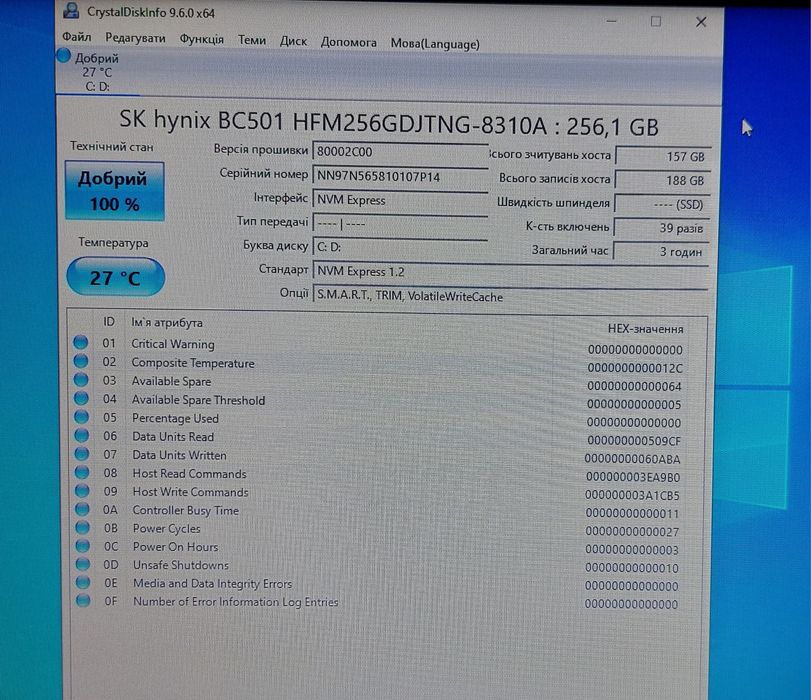Image resolution: width=811 pixels, height=700 pixels.
Task: Select the Available Spare Threshold attribute name
Action: click(x=199, y=400)
